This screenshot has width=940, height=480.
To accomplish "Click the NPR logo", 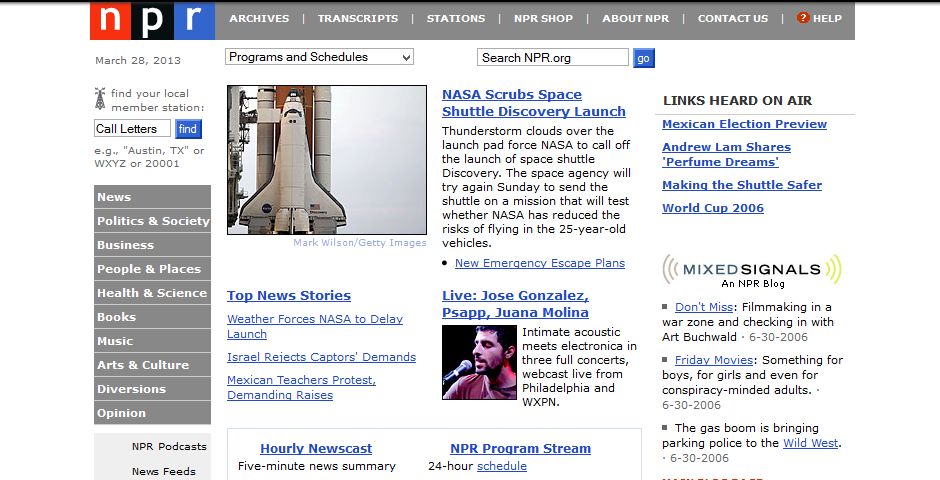I will [152, 21].
